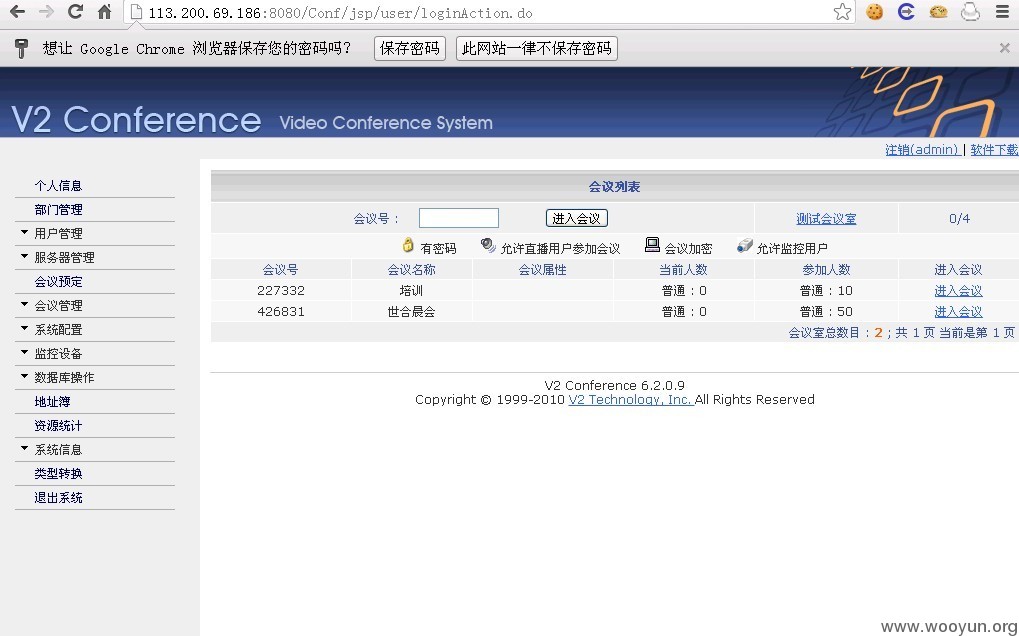Click the first cookie extension icon
The height and width of the screenshot is (636, 1019).
(x=875, y=12)
